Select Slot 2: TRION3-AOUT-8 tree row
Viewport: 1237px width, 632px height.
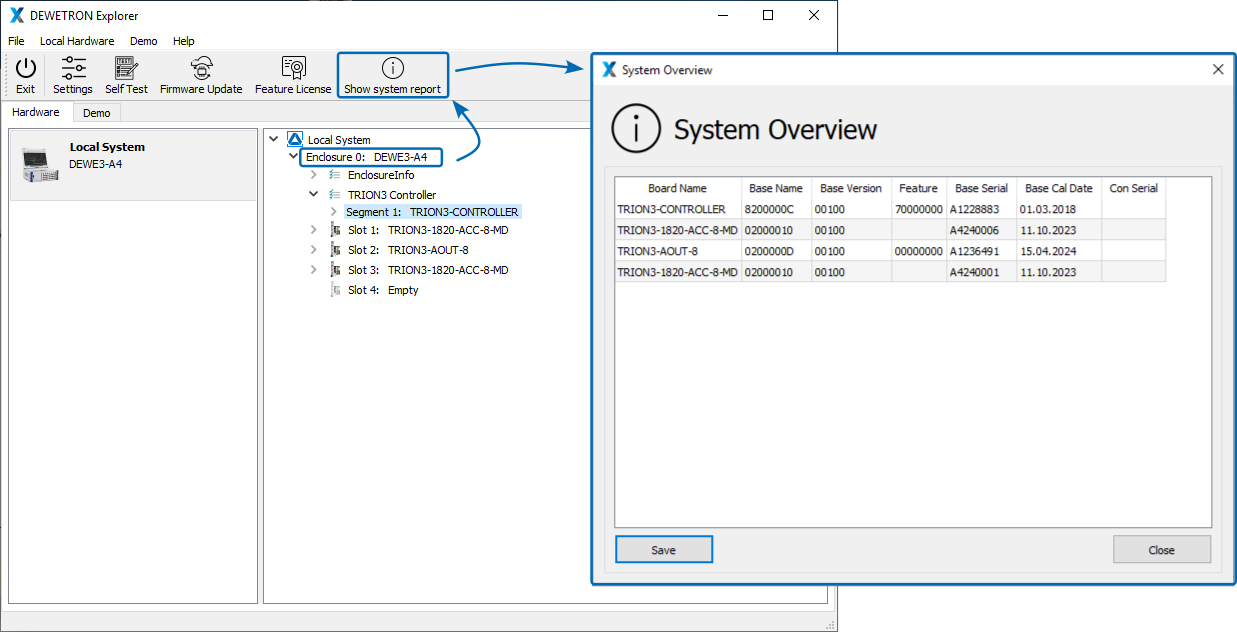pyautogui.click(x=408, y=250)
